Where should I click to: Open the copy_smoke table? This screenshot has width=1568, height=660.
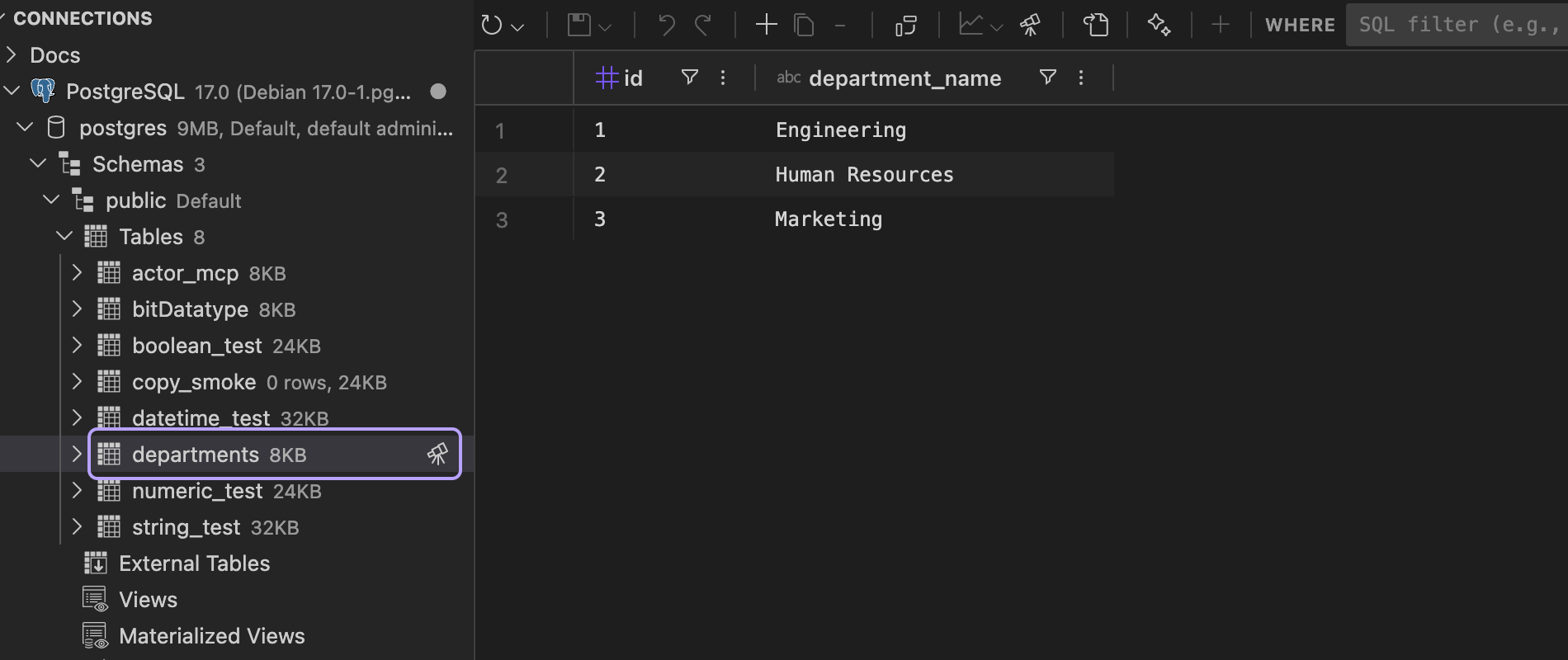tap(194, 382)
